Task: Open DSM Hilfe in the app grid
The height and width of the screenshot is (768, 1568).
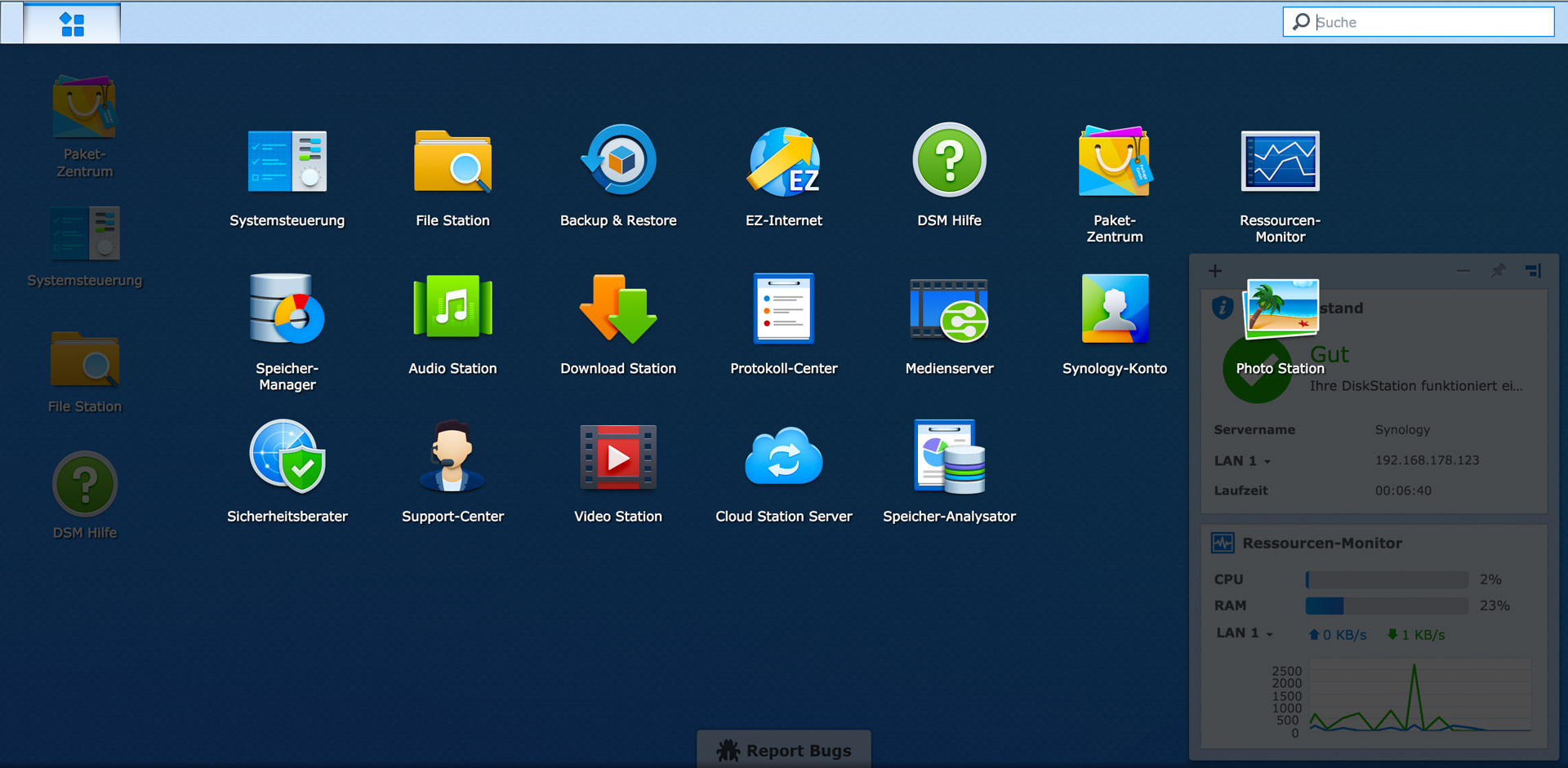Action: click(949, 160)
